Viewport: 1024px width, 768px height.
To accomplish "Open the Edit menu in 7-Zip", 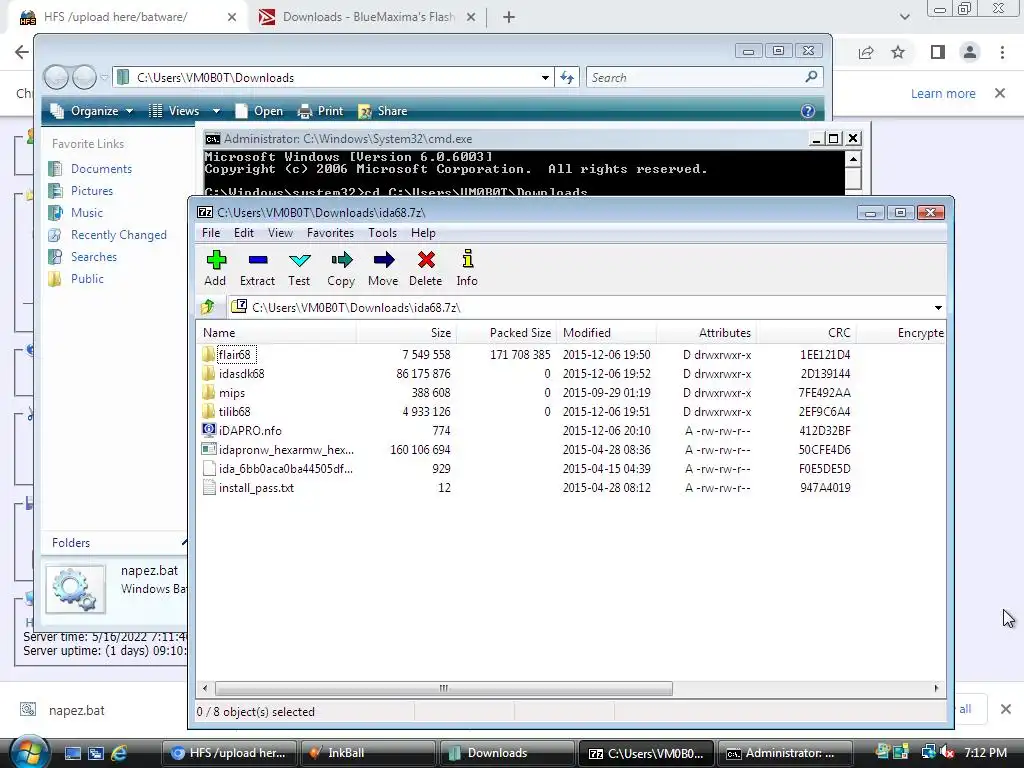I will (244, 233).
